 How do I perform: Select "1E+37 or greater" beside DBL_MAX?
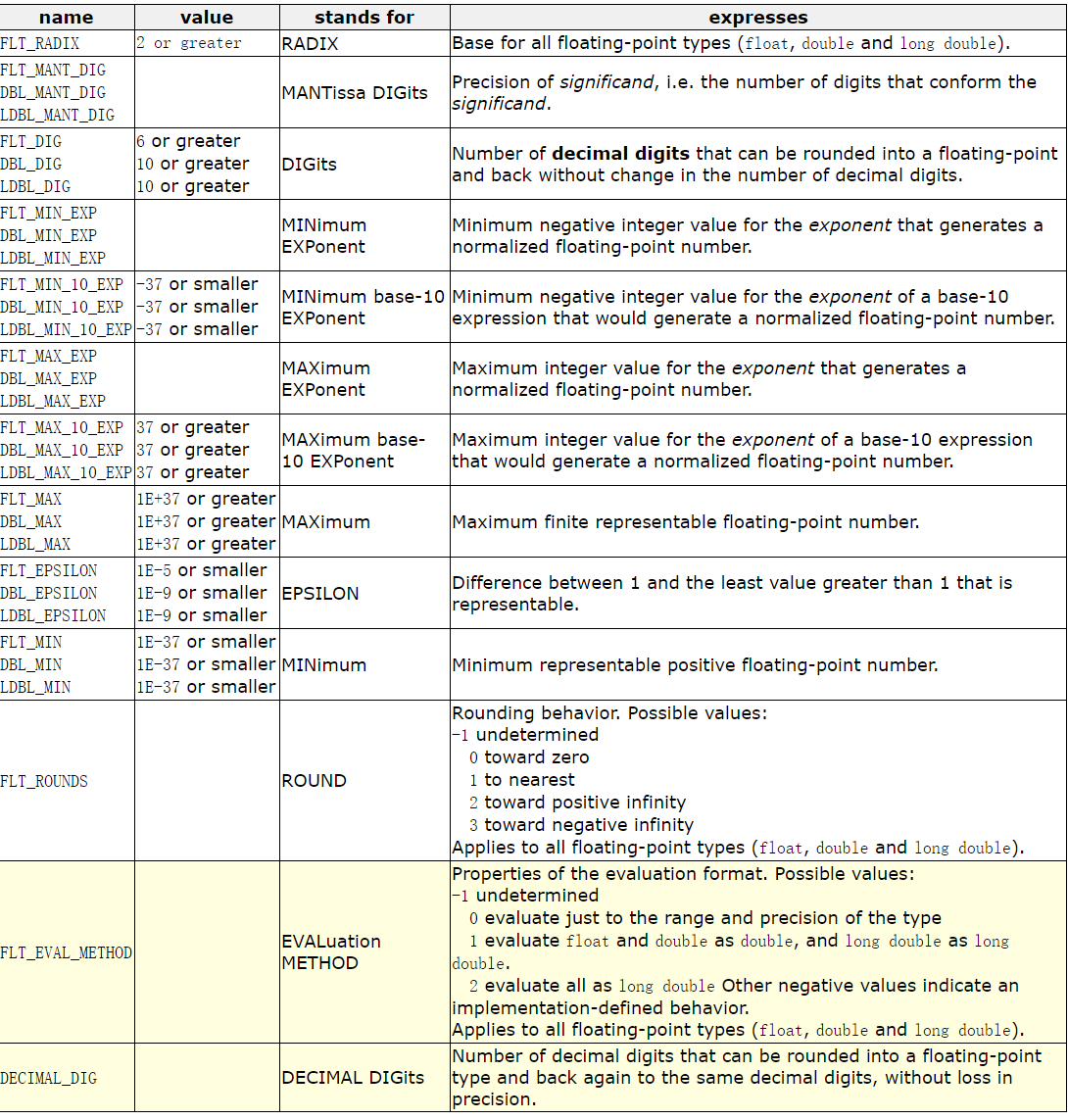point(206,521)
